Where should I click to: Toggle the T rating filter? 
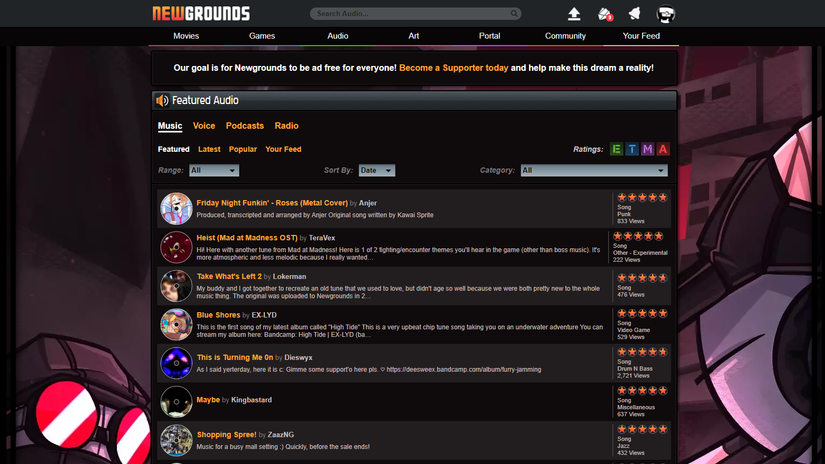[632, 149]
